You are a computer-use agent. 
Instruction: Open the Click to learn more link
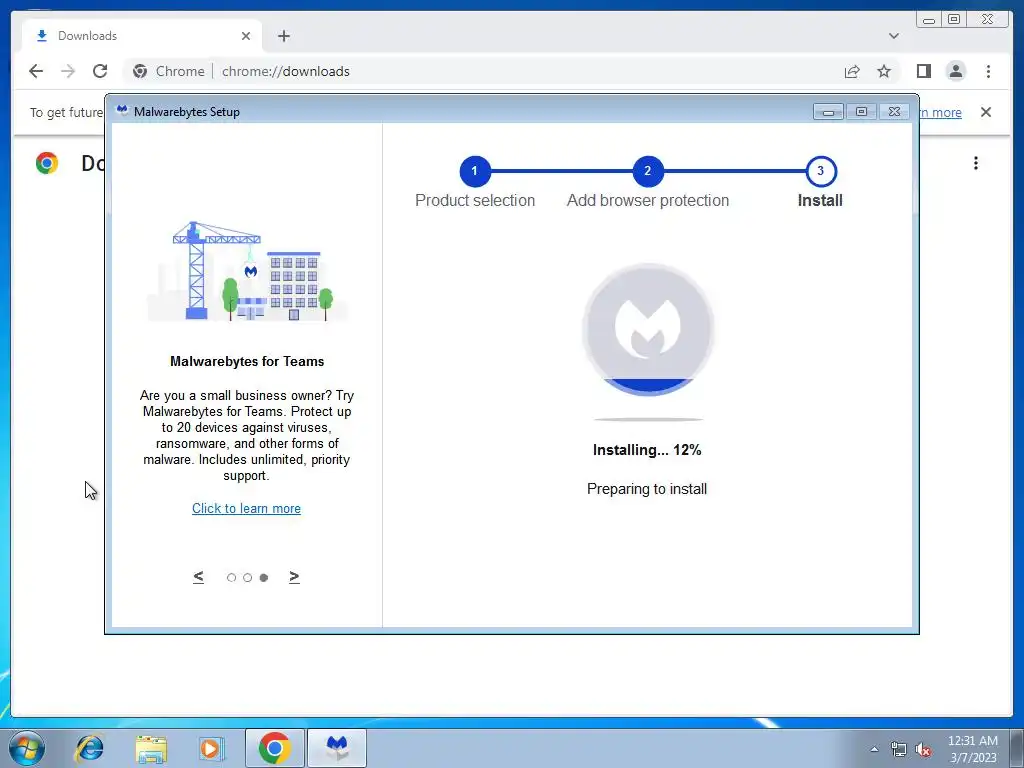[246, 508]
